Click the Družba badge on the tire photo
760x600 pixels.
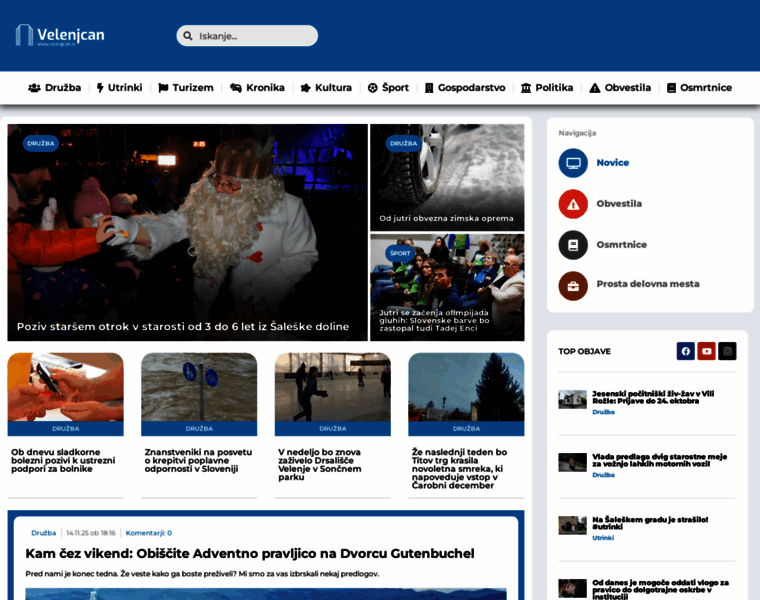click(x=403, y=143)
